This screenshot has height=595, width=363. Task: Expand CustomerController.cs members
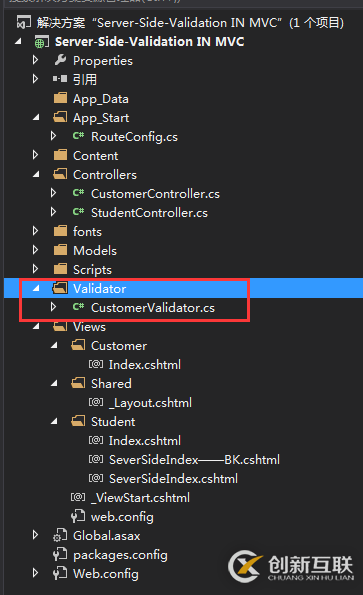click(x=53, y=193)
